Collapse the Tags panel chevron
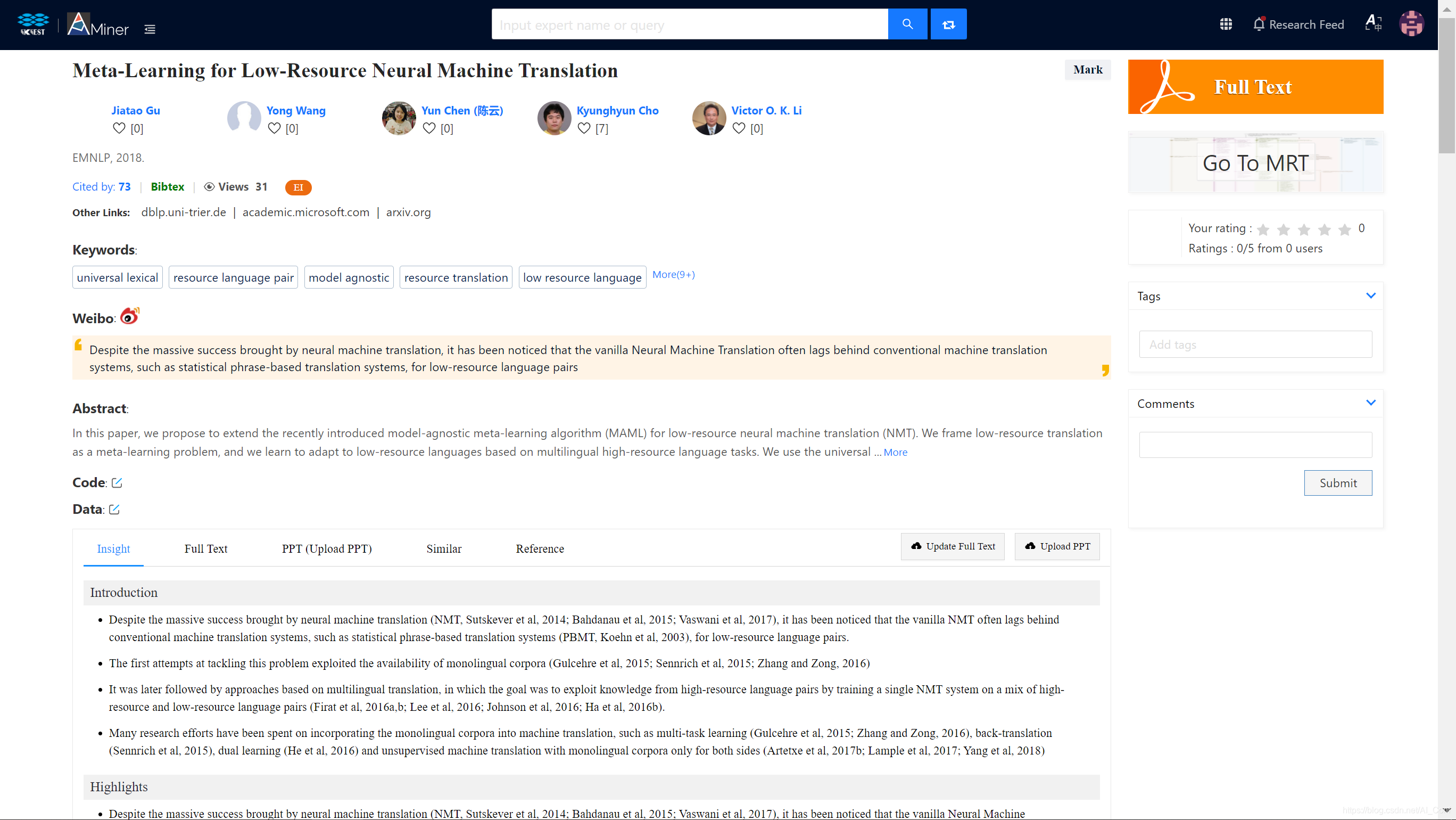The image size is (1456, 820). [1370, 296]
